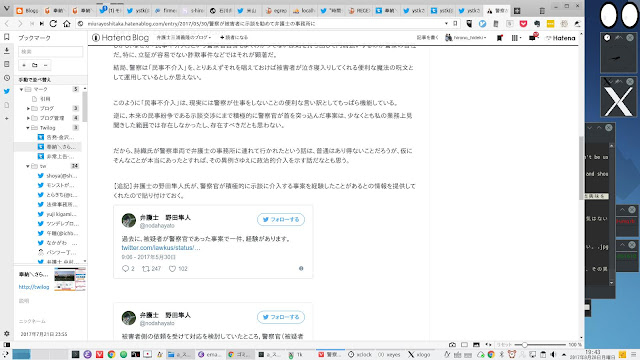This screenshot has width=640, height=360.
Task: Collapse the マーク bookmark folder
Action: (x=22, y=89)
